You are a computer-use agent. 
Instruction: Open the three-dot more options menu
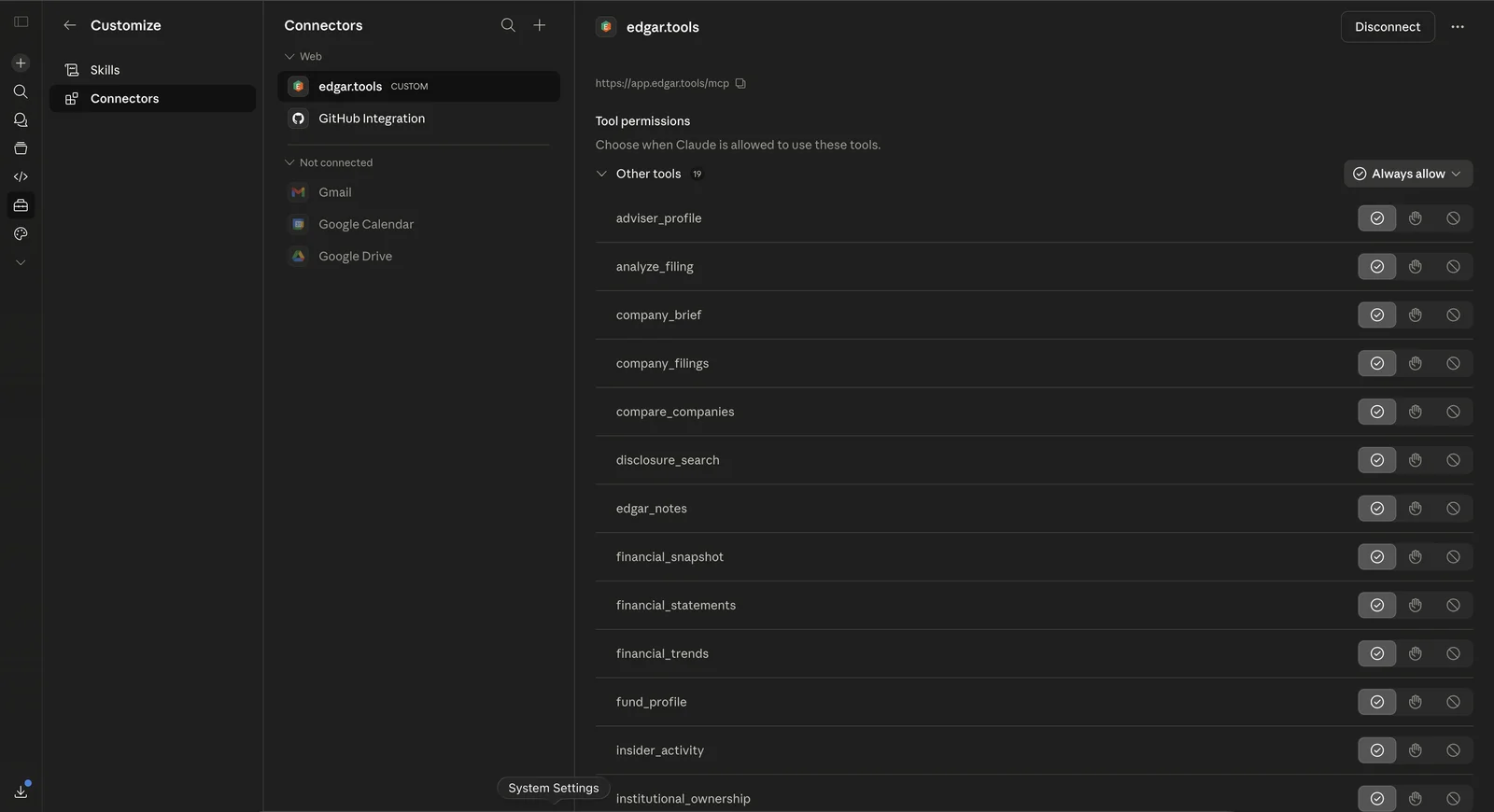(x=1458, y=27)
